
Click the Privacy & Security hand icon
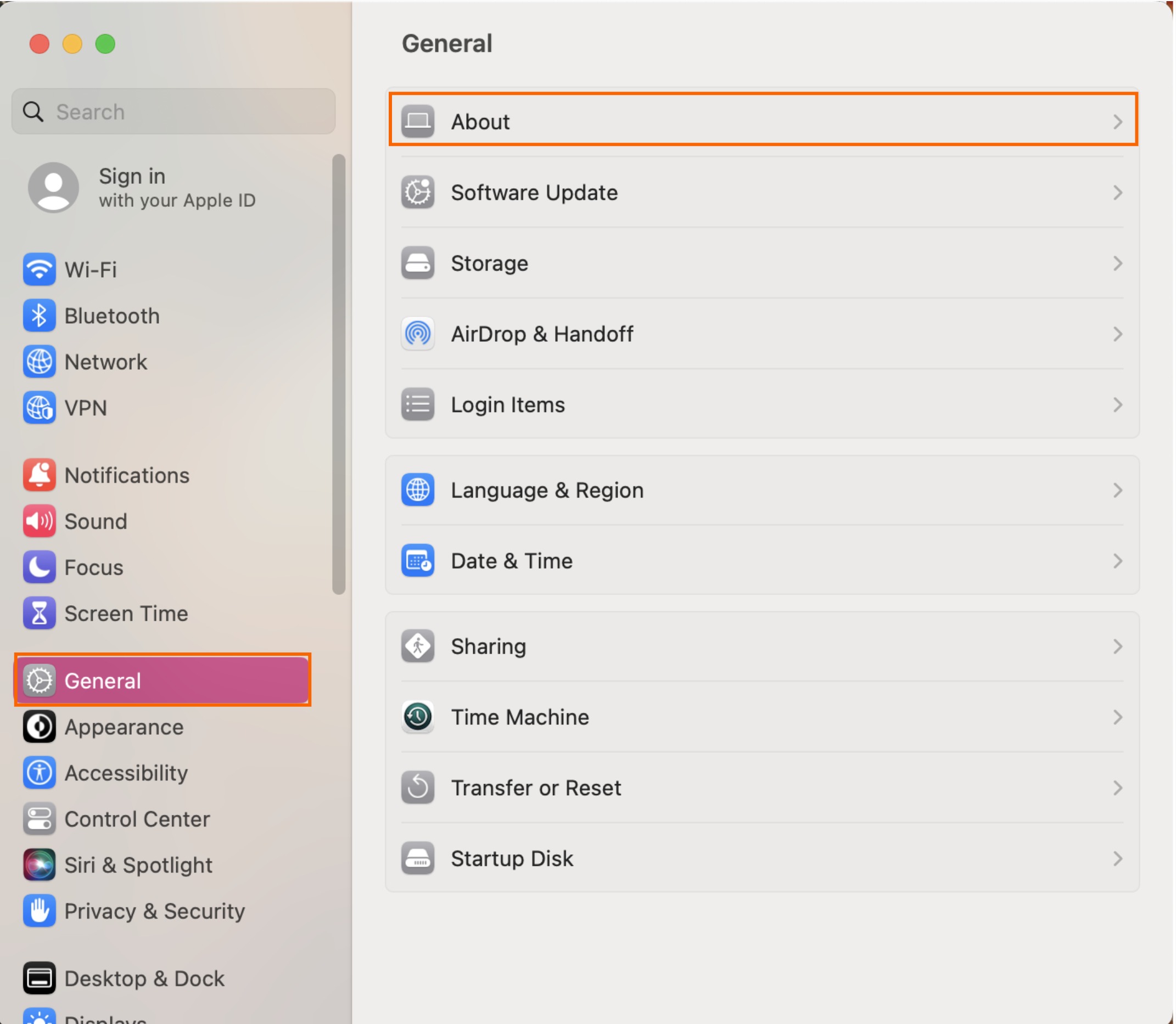pyautogui.click(x=40, y=912)
